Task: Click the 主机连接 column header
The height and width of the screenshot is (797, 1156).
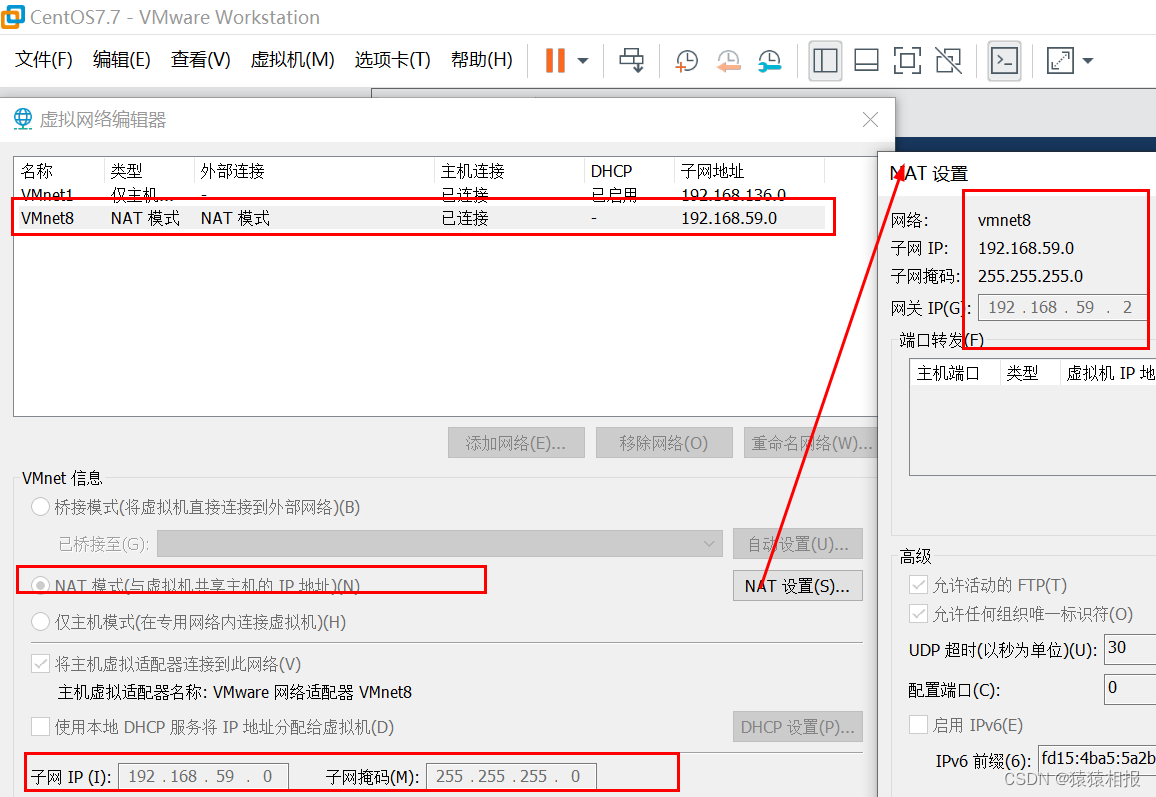Action: pyautogui.click(x=509, y=171)
